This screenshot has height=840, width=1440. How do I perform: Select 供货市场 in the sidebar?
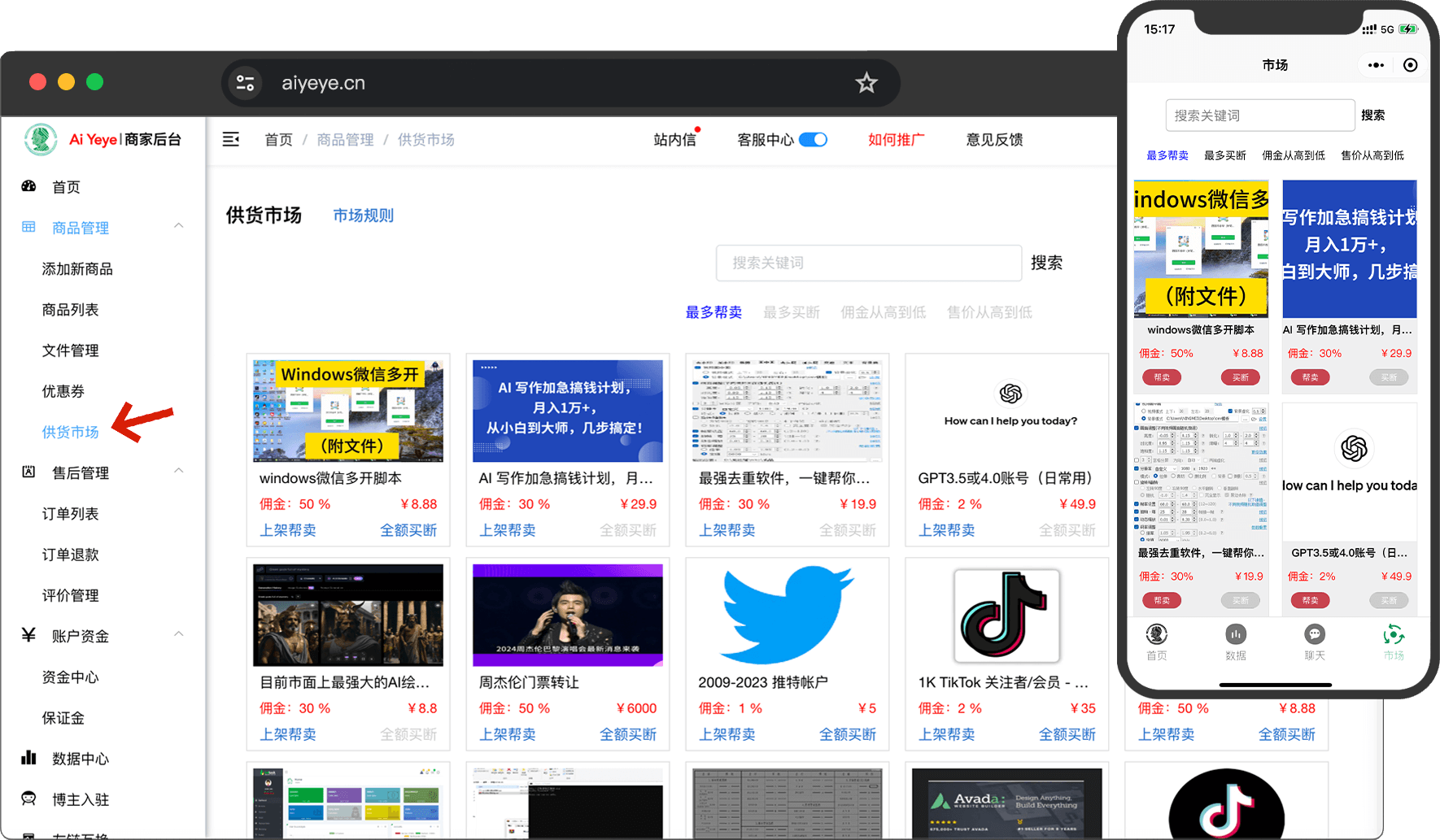pyautogui.click(x=70, y=432)
